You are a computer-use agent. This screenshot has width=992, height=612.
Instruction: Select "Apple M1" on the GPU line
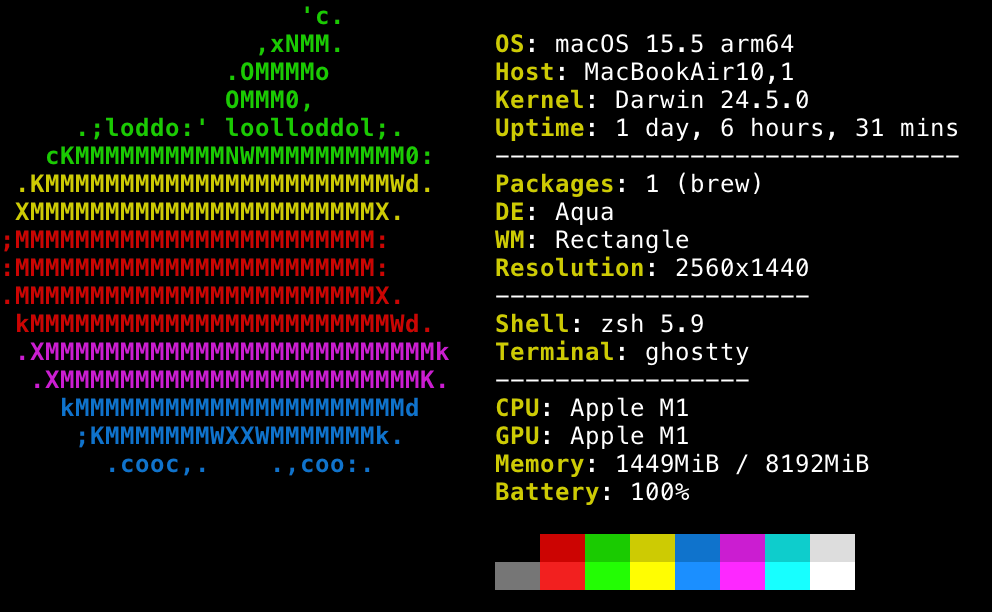pos(629,435)
